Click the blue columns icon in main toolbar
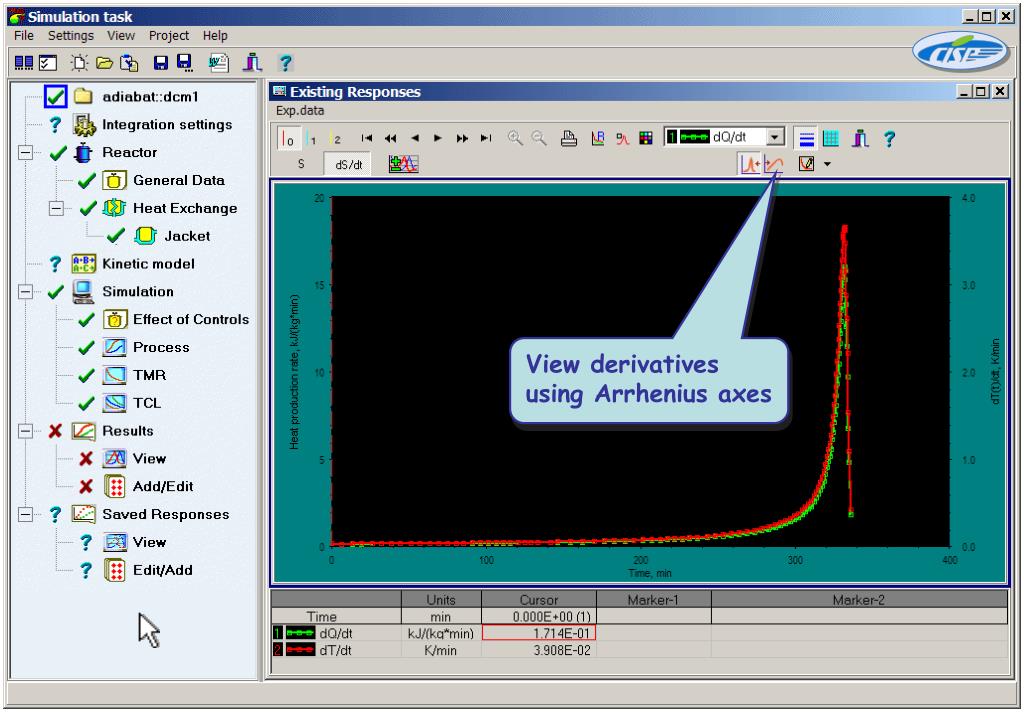Screen dimensions: 1024x712 pos(24,63)
